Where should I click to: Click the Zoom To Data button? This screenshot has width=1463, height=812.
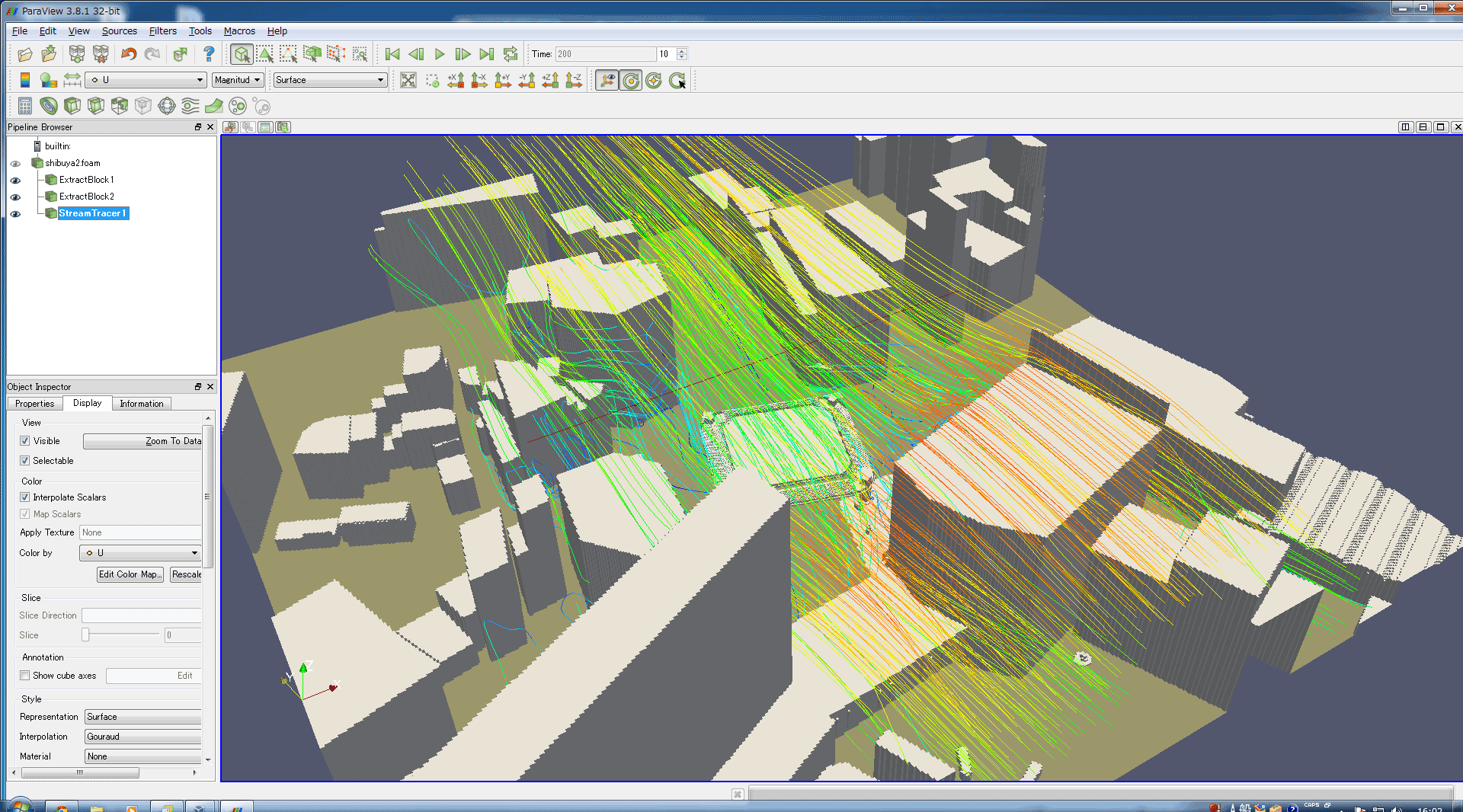click(x=142, y=441)
